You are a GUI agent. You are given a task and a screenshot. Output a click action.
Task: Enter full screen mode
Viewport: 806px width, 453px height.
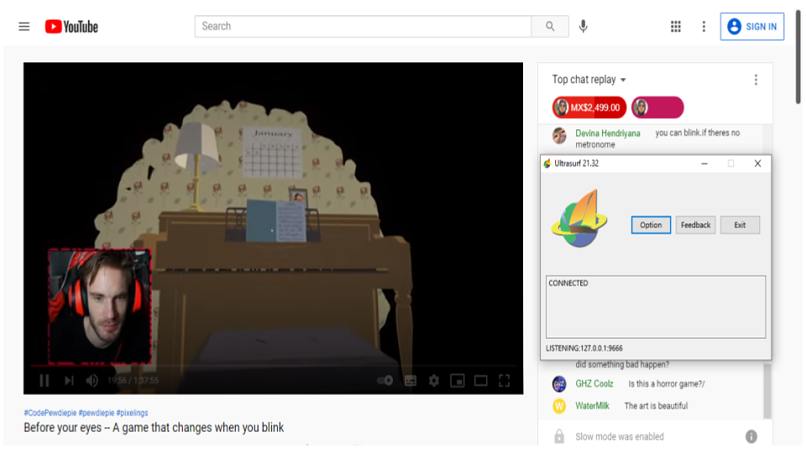tap(504, 380)
